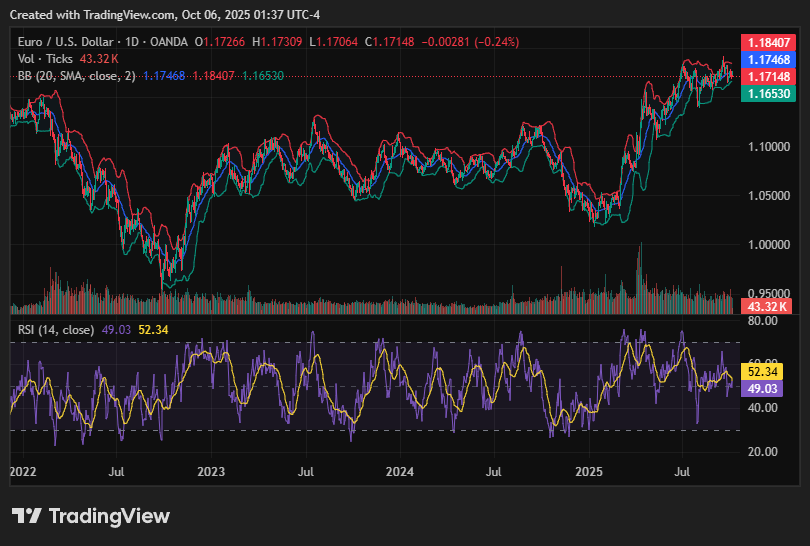This screenshot has height=546, width=810.
Task: Click the 2024 label on the time axis
Action: (400, 471)
